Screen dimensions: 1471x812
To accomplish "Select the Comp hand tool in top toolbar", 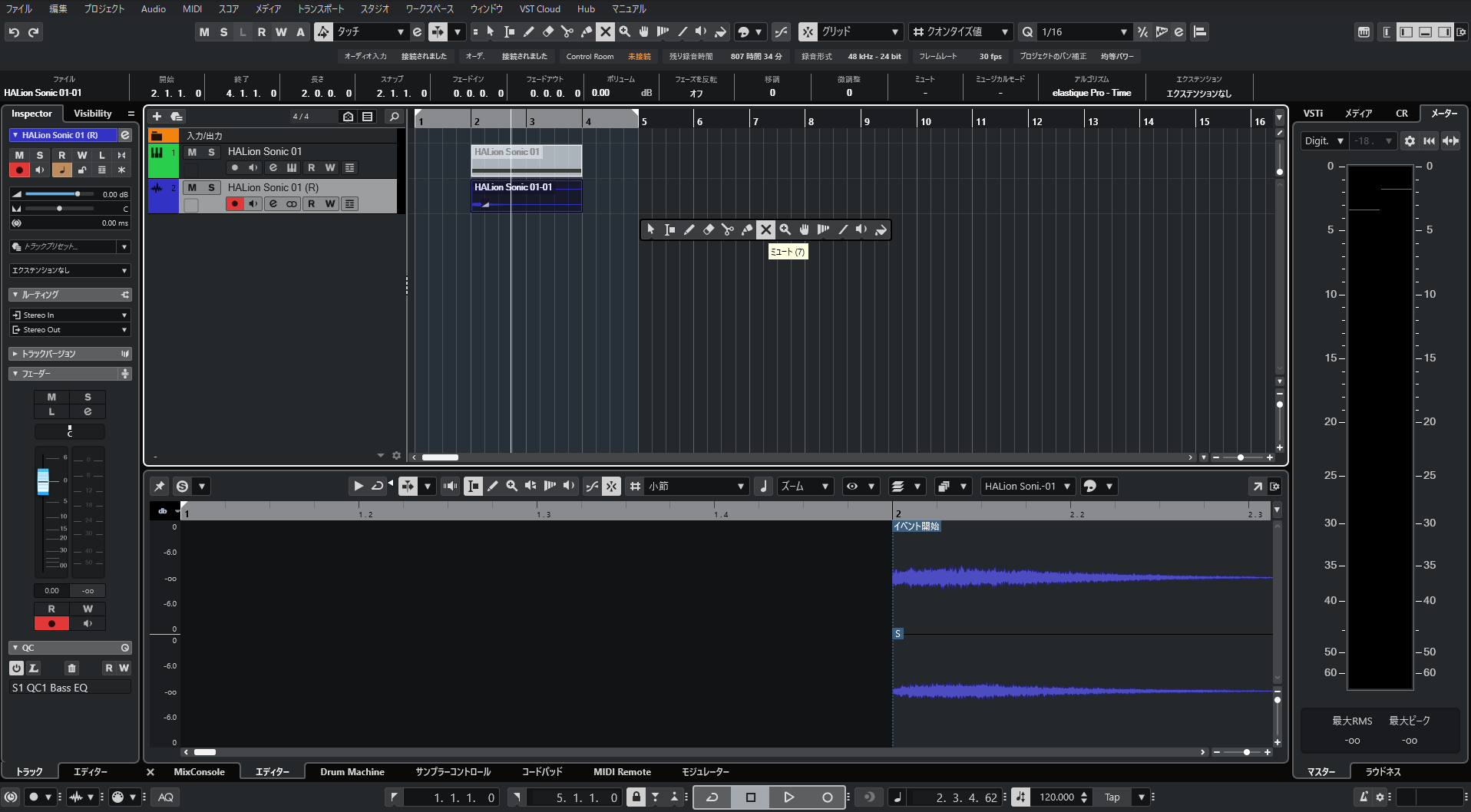I will pyautogui.click(x=644, y=31).
